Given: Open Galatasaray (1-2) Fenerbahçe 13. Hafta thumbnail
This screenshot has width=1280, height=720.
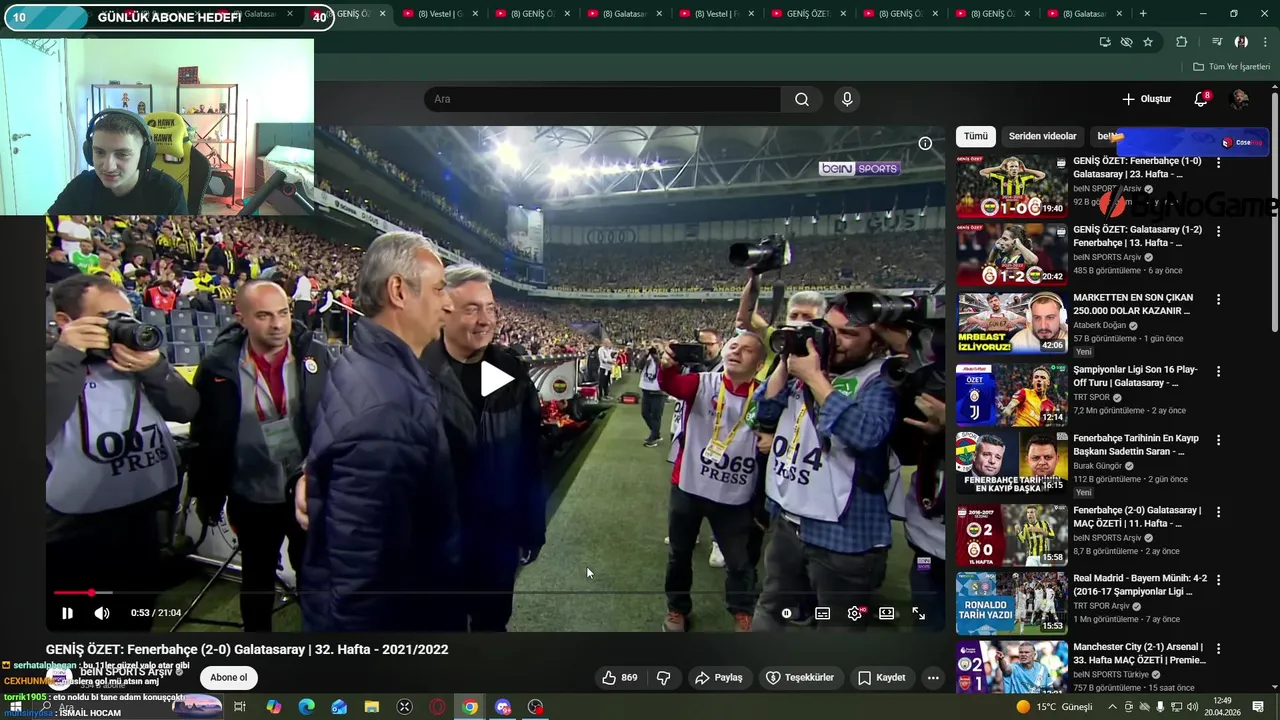Looking at the screenshot, I should click(x=1011, y=254).
